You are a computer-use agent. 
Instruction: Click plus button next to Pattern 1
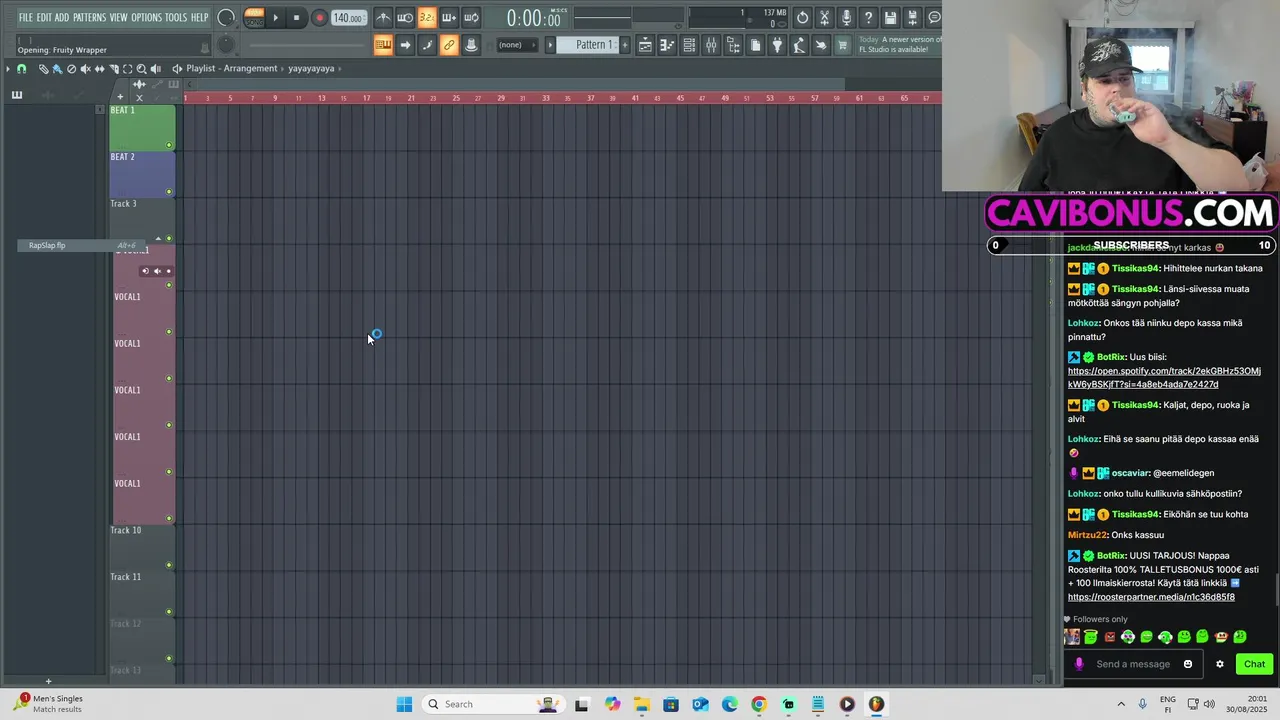(626, 45)
